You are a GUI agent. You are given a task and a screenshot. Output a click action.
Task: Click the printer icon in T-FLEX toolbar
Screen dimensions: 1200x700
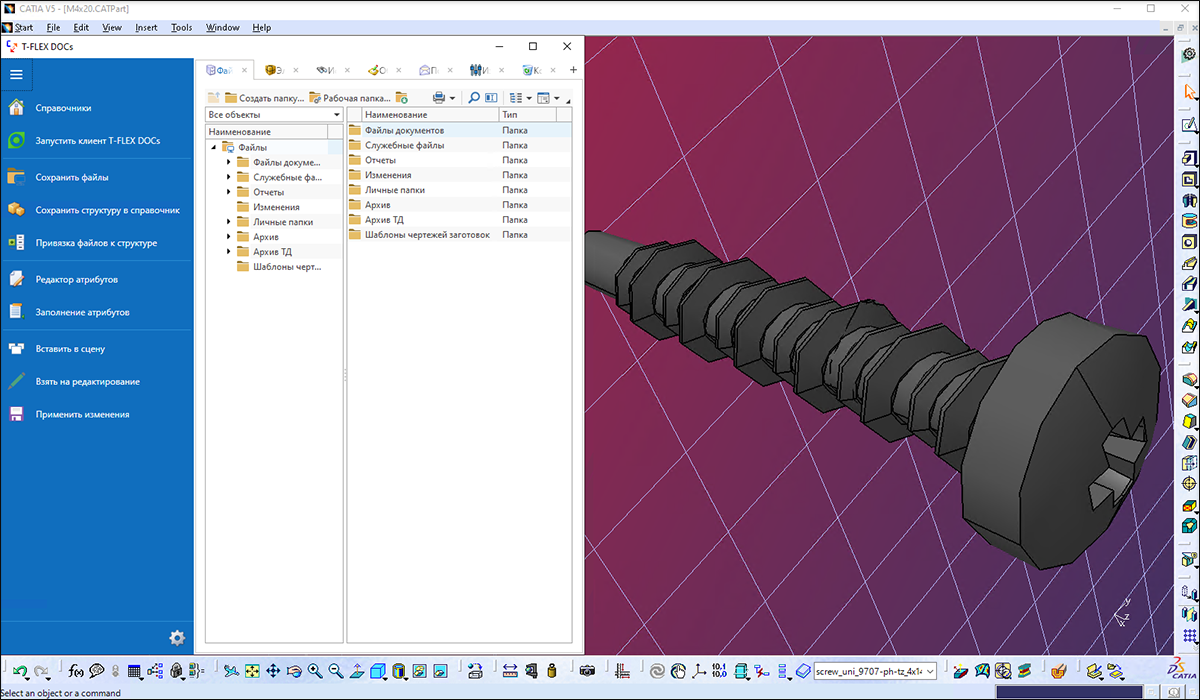(x=438, y=98)
